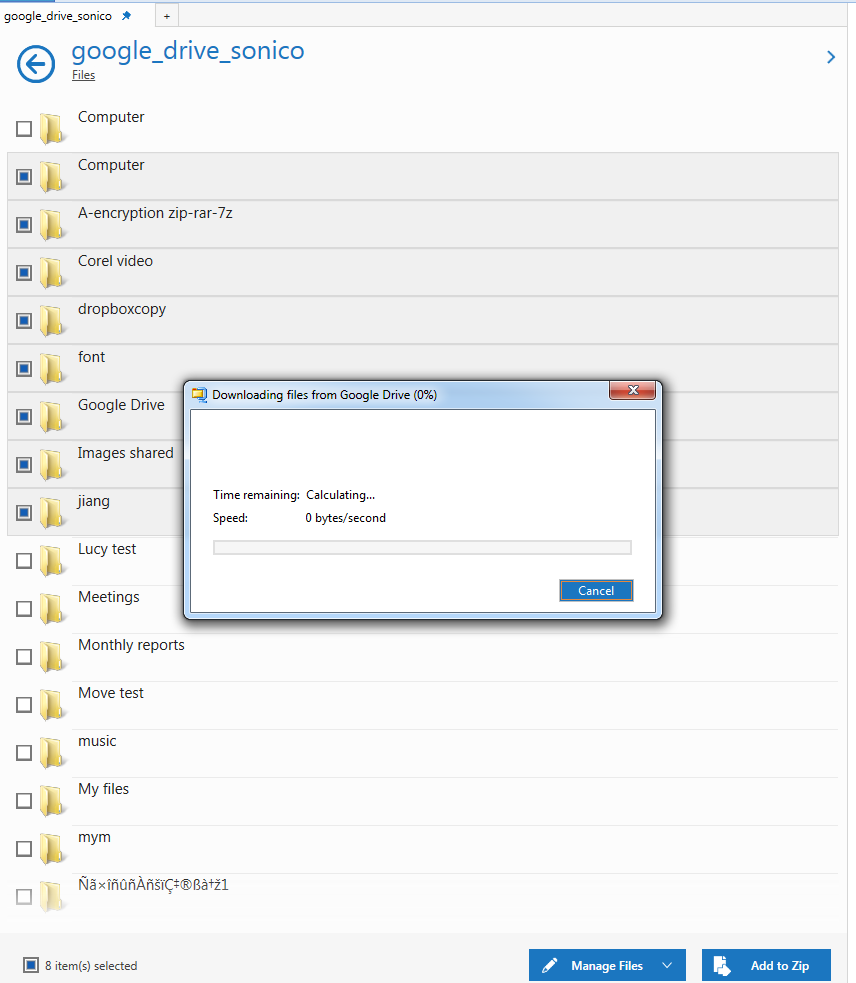Click the A-encryption zip-rar-7z folder icon
The image size is (856, 983).
(52, 224)
